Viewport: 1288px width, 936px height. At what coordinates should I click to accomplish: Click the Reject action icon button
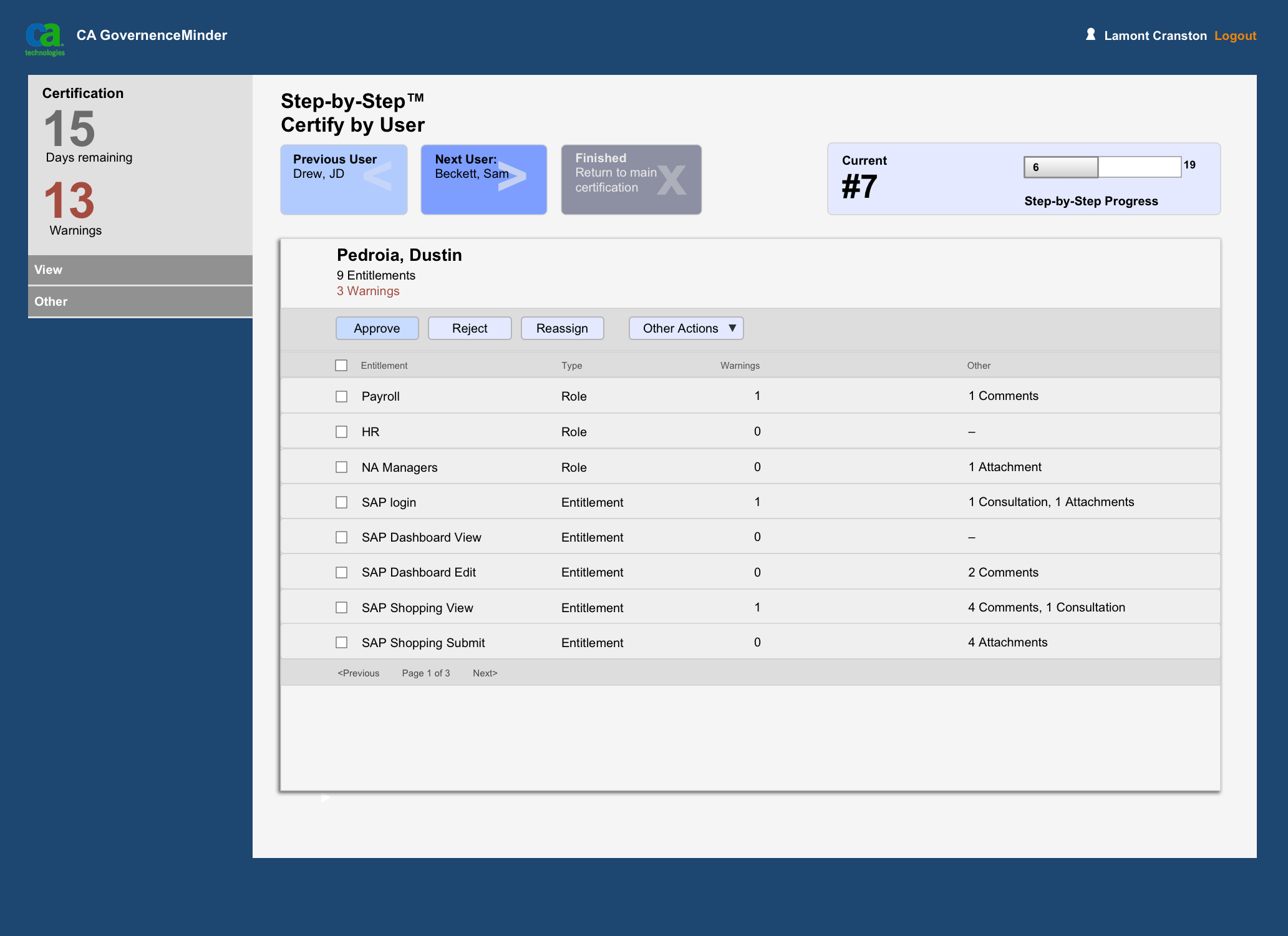point(469,328)
